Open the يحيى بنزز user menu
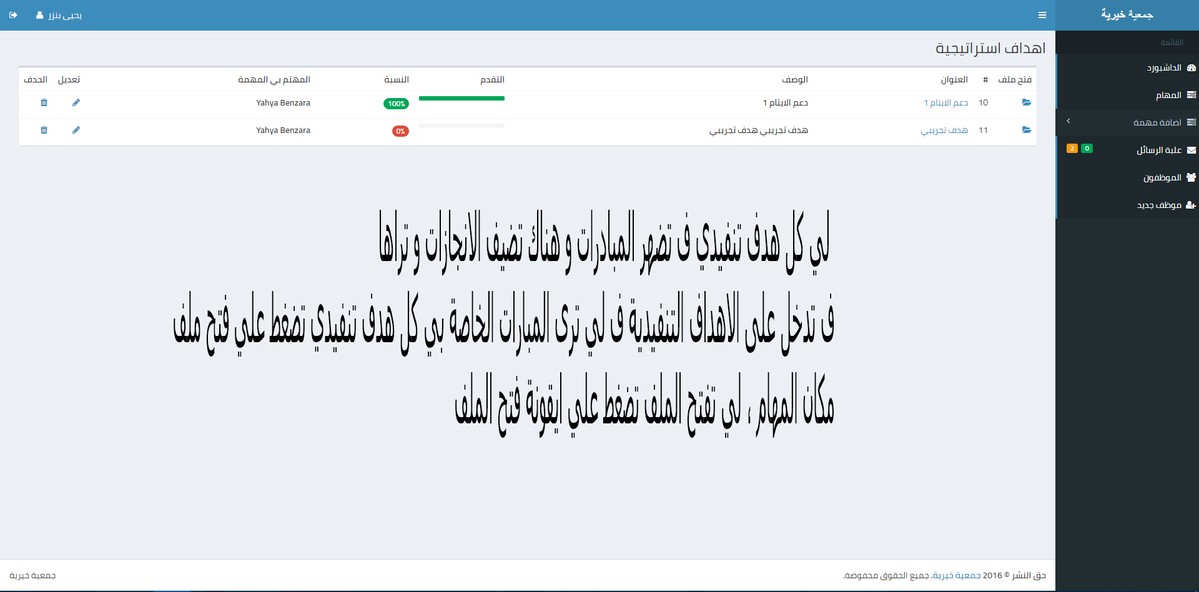The image size is (1199, 592). click(60, 15)
